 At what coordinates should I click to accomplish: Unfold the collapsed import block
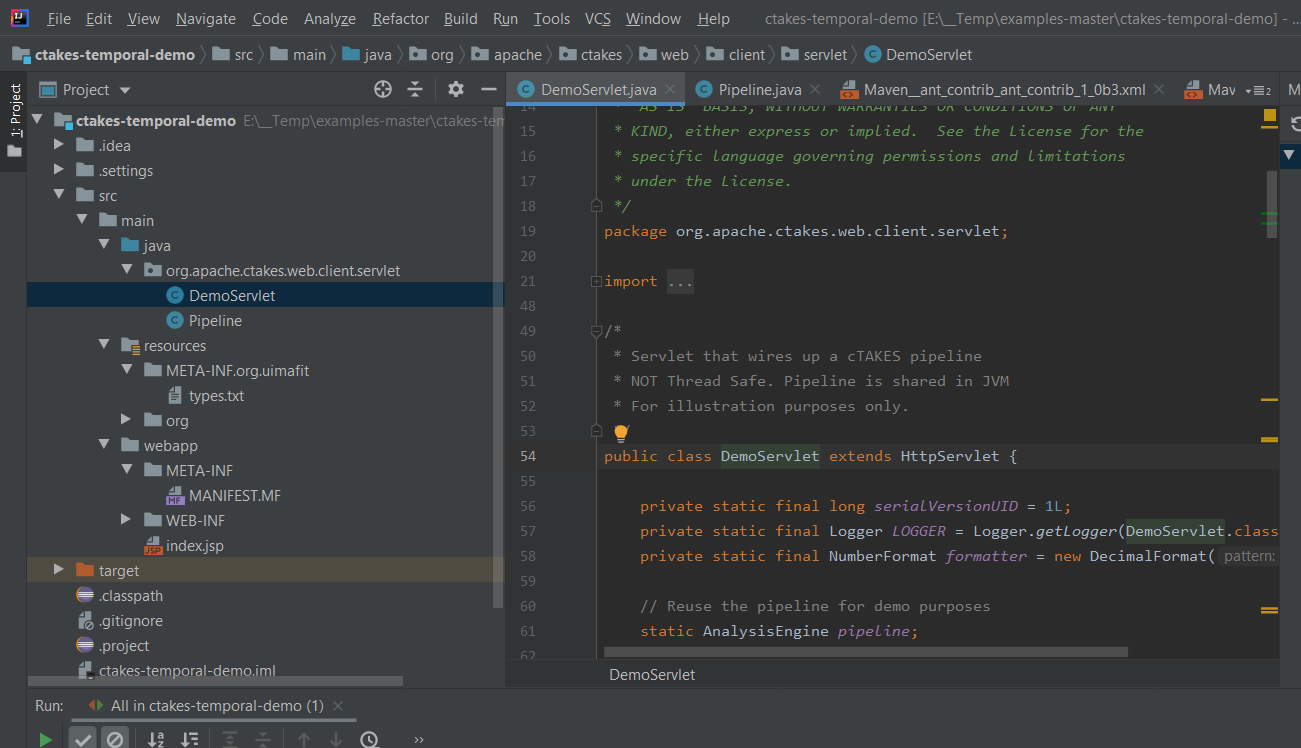pyautogui.click(x=597, y=281)
